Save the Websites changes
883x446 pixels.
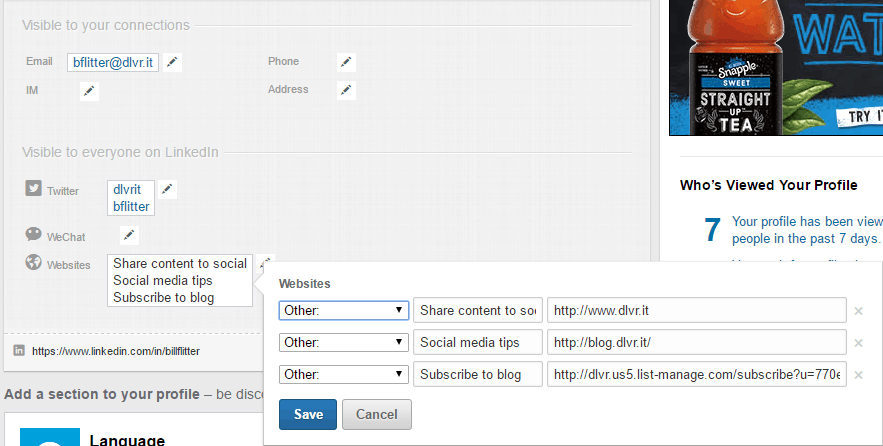point(308,414)
